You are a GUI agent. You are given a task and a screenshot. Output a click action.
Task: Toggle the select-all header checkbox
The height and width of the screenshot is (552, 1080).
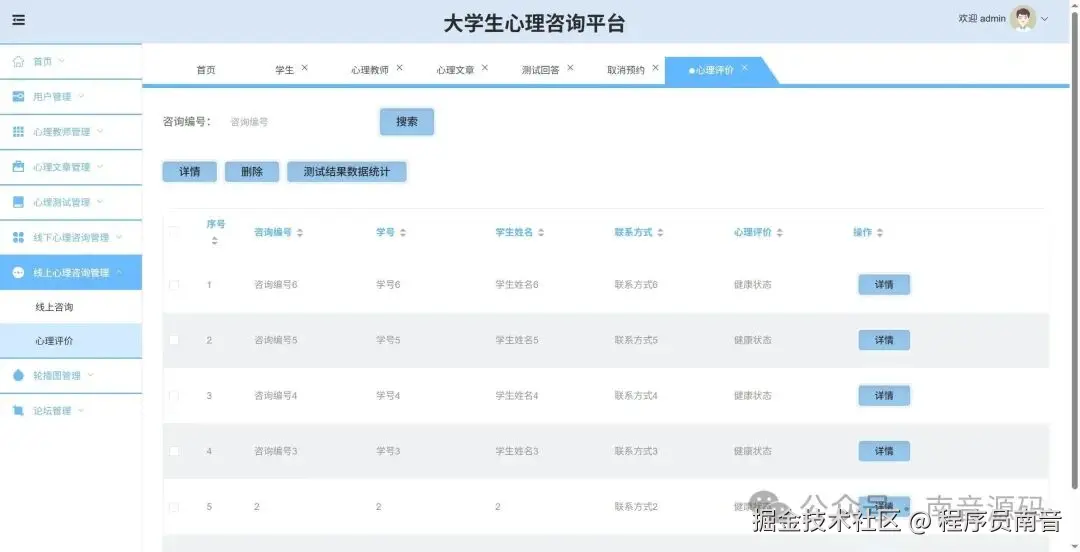click(174, 232)
